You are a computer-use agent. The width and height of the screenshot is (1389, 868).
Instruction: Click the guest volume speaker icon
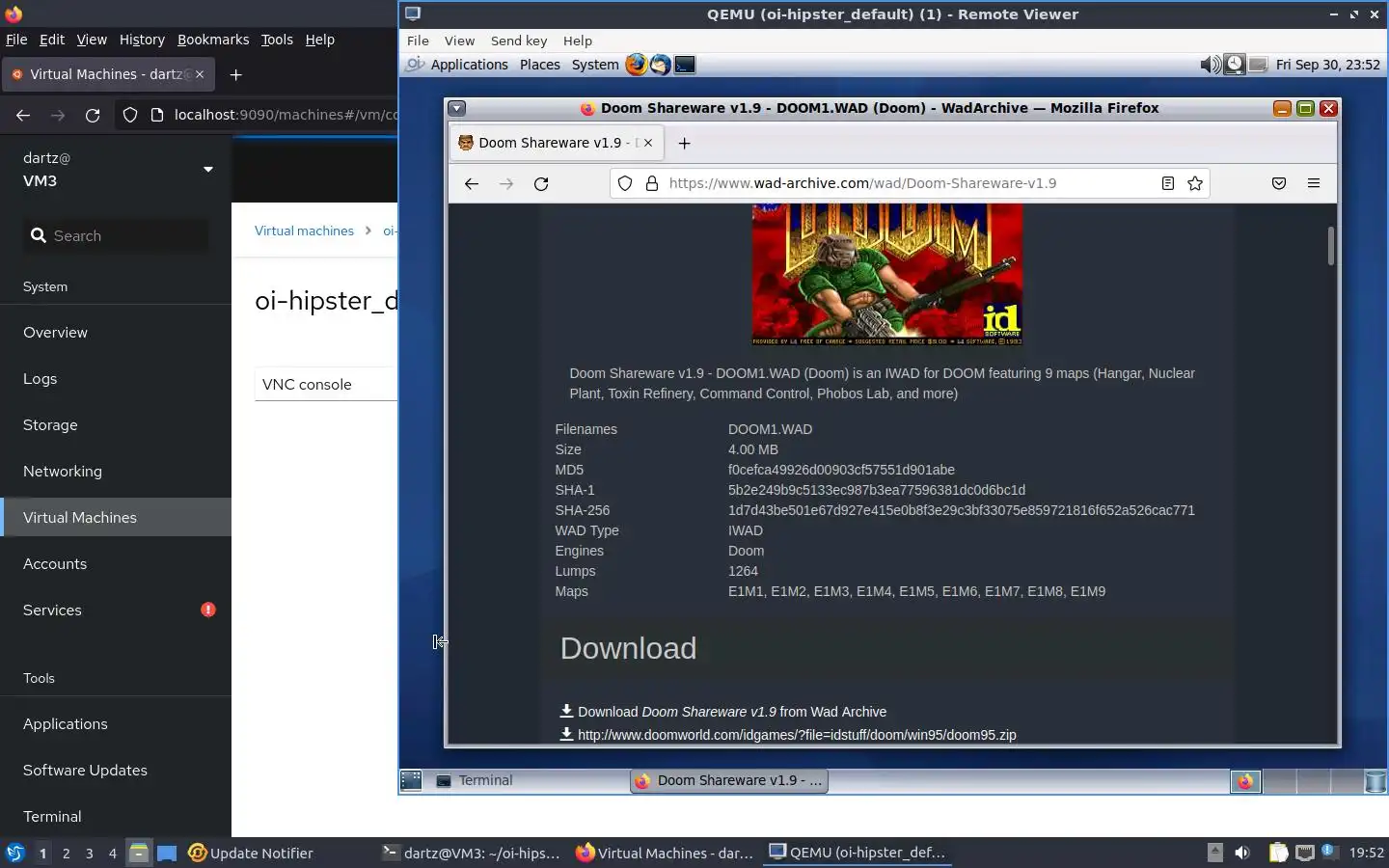click(1210, 65)
